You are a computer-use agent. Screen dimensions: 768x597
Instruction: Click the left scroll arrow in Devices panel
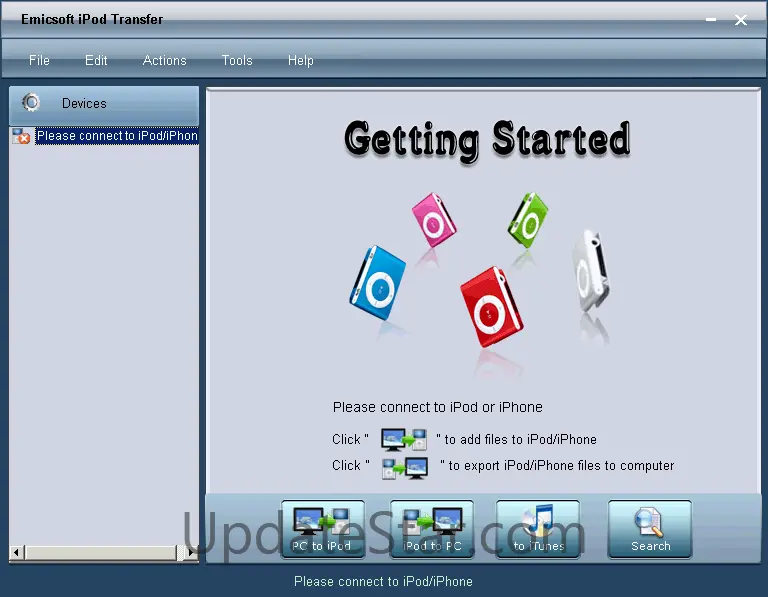tap(17, 552)
